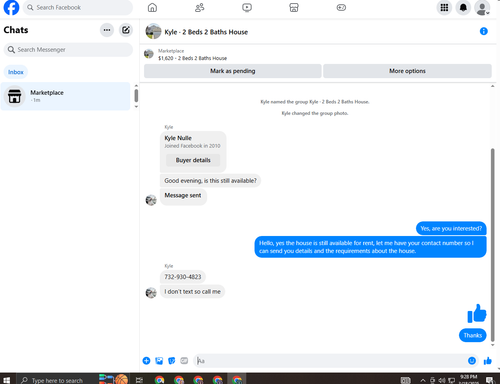
Task: Open the $1,620 Marketplace listing link
Action: pyautogui.click(x=192, y=58)
